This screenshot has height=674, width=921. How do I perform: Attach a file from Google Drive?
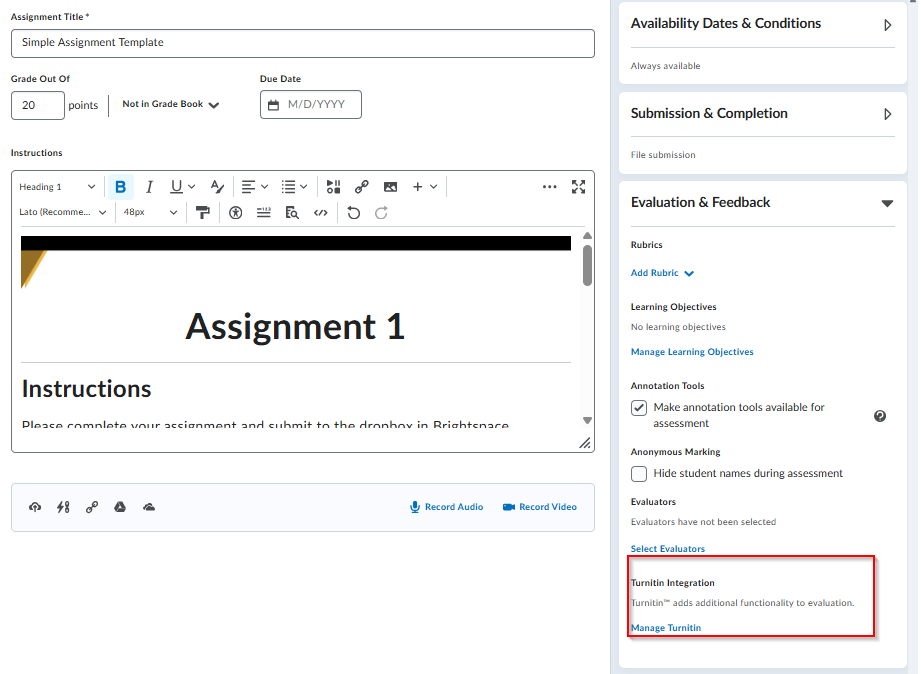click(x=120, y=507)
